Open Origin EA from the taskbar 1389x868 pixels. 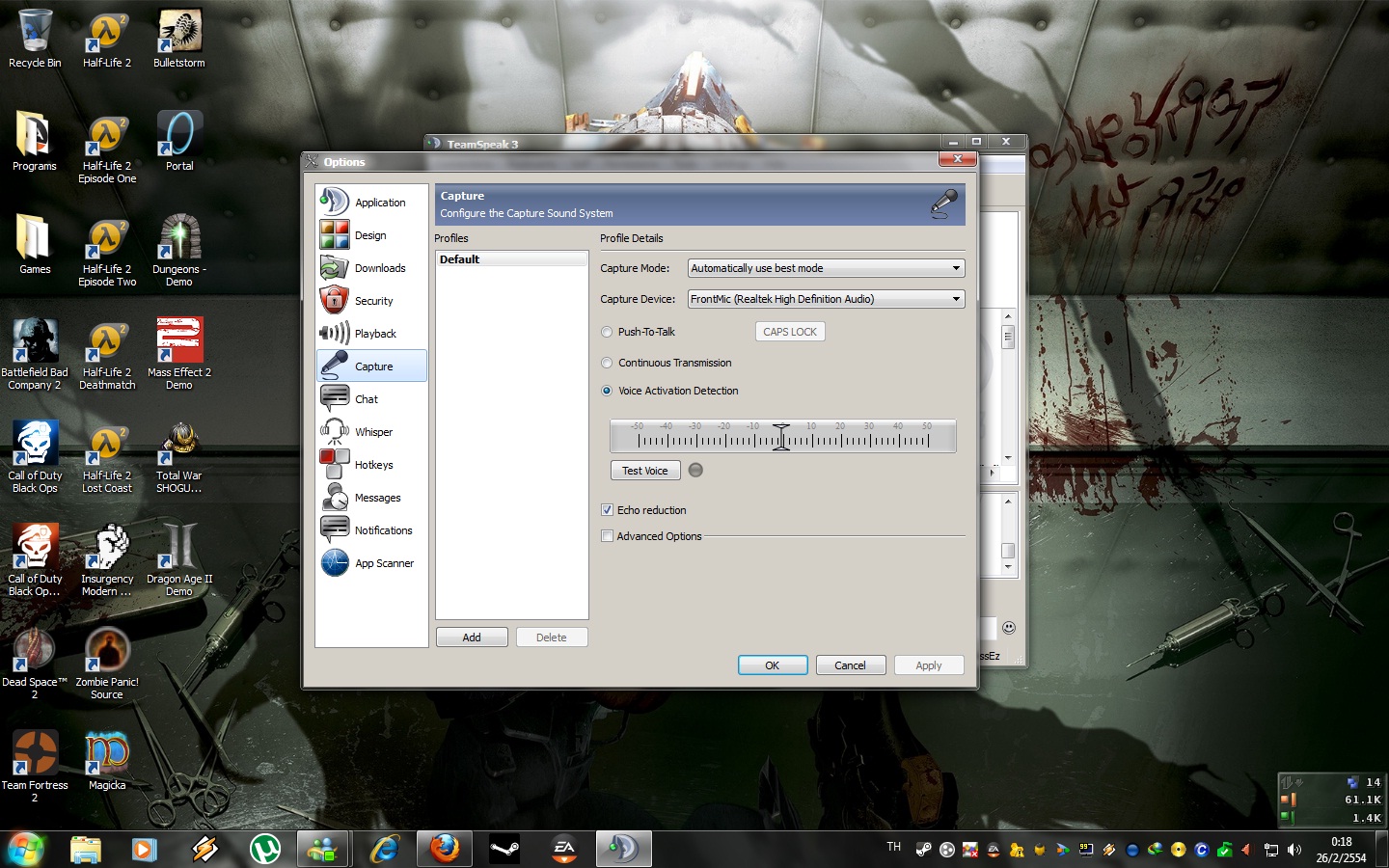pos(564,849)
